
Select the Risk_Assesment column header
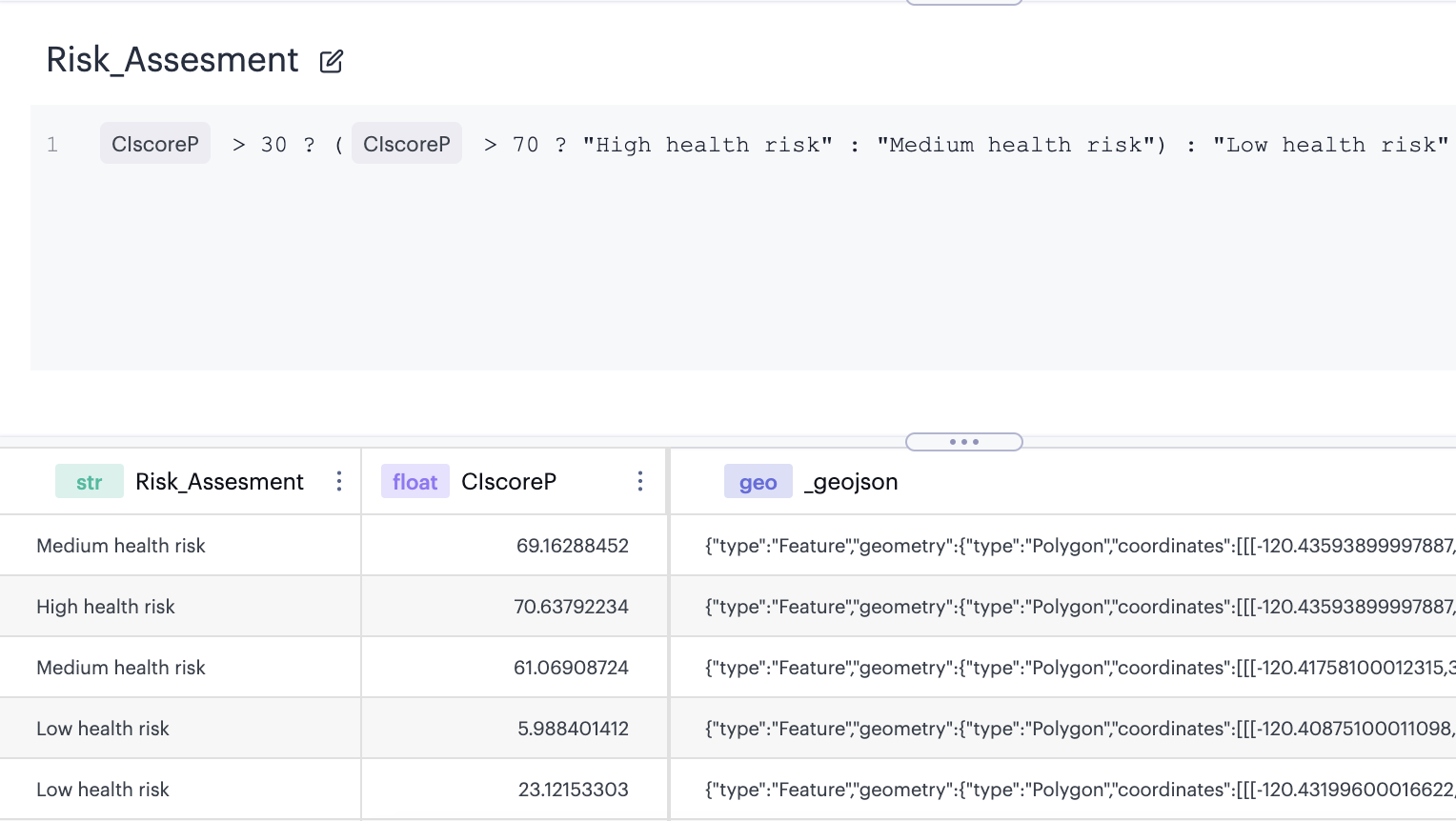pyautogui.click(x=180, y=481)
